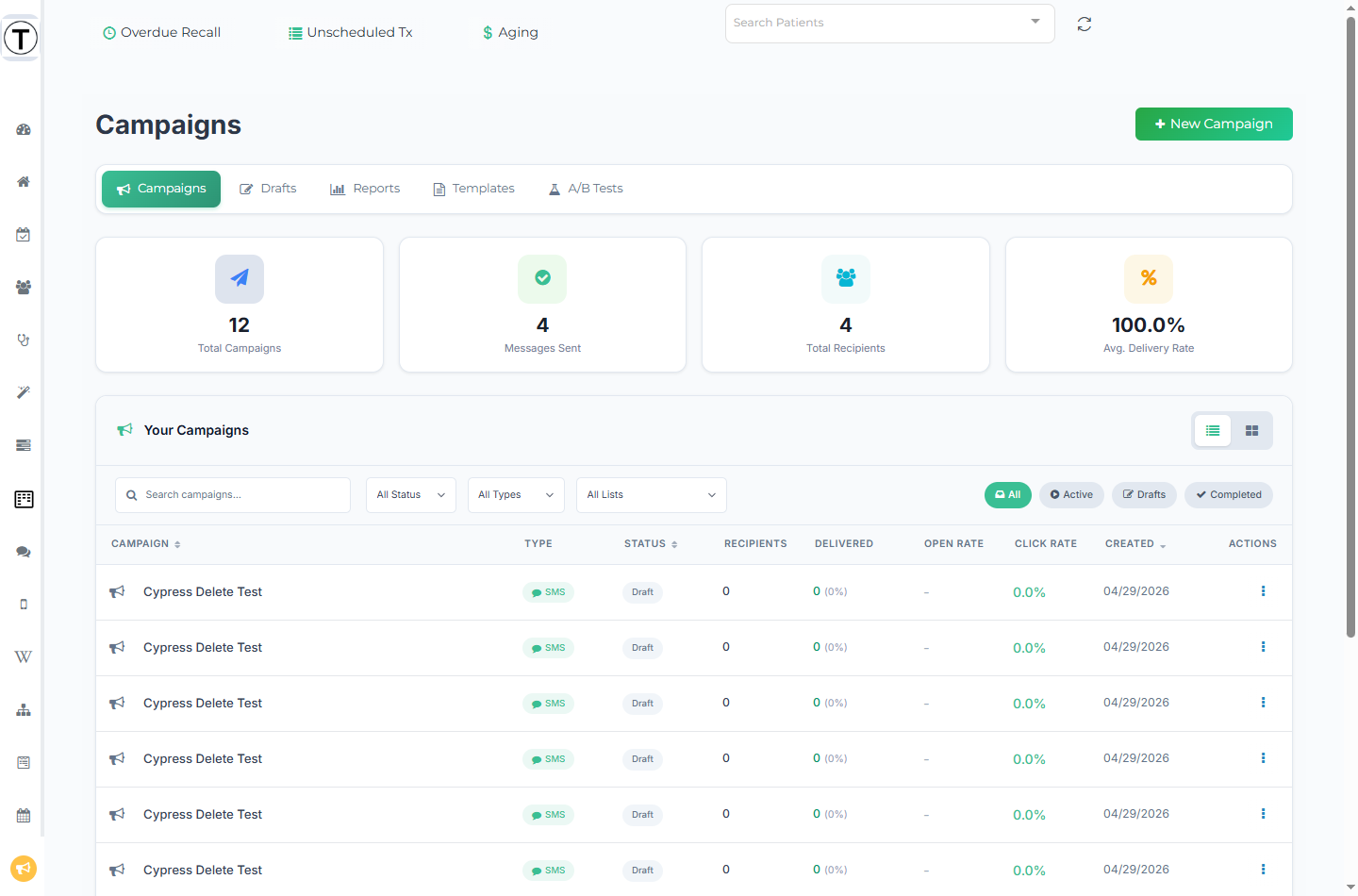Open the All Lists dropdown
This screenshot has height=896, width=1358.
pos(652,495)
